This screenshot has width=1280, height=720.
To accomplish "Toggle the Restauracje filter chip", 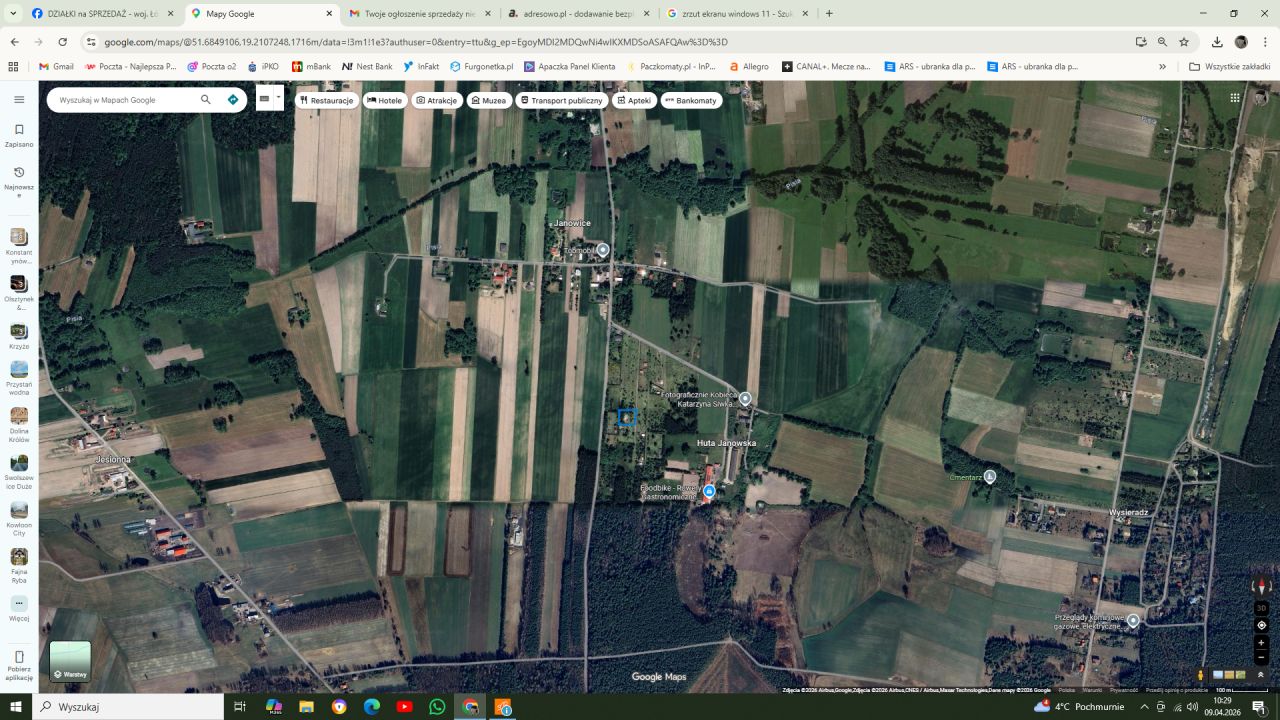I will coord(326,101).
